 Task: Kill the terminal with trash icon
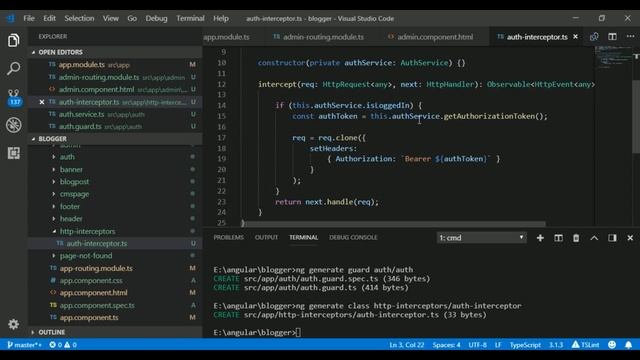point(576,238)
